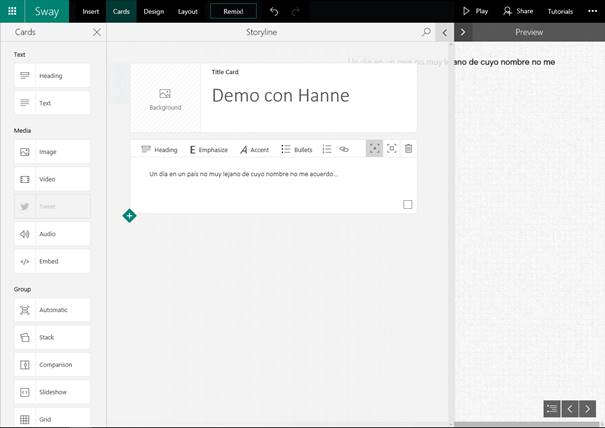The image size is (605, 428).
Task: Click the Demo con Hanne title field
Action: 281,96
